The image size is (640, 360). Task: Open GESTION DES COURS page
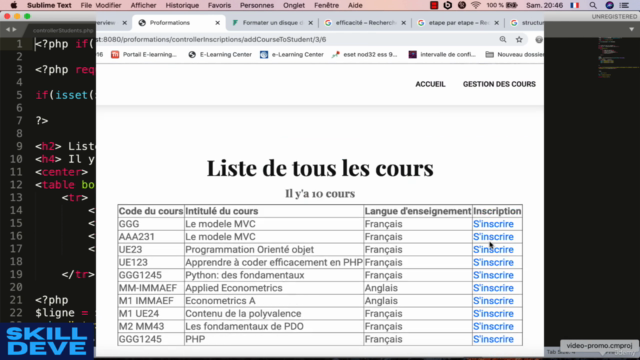click(499, 84)
